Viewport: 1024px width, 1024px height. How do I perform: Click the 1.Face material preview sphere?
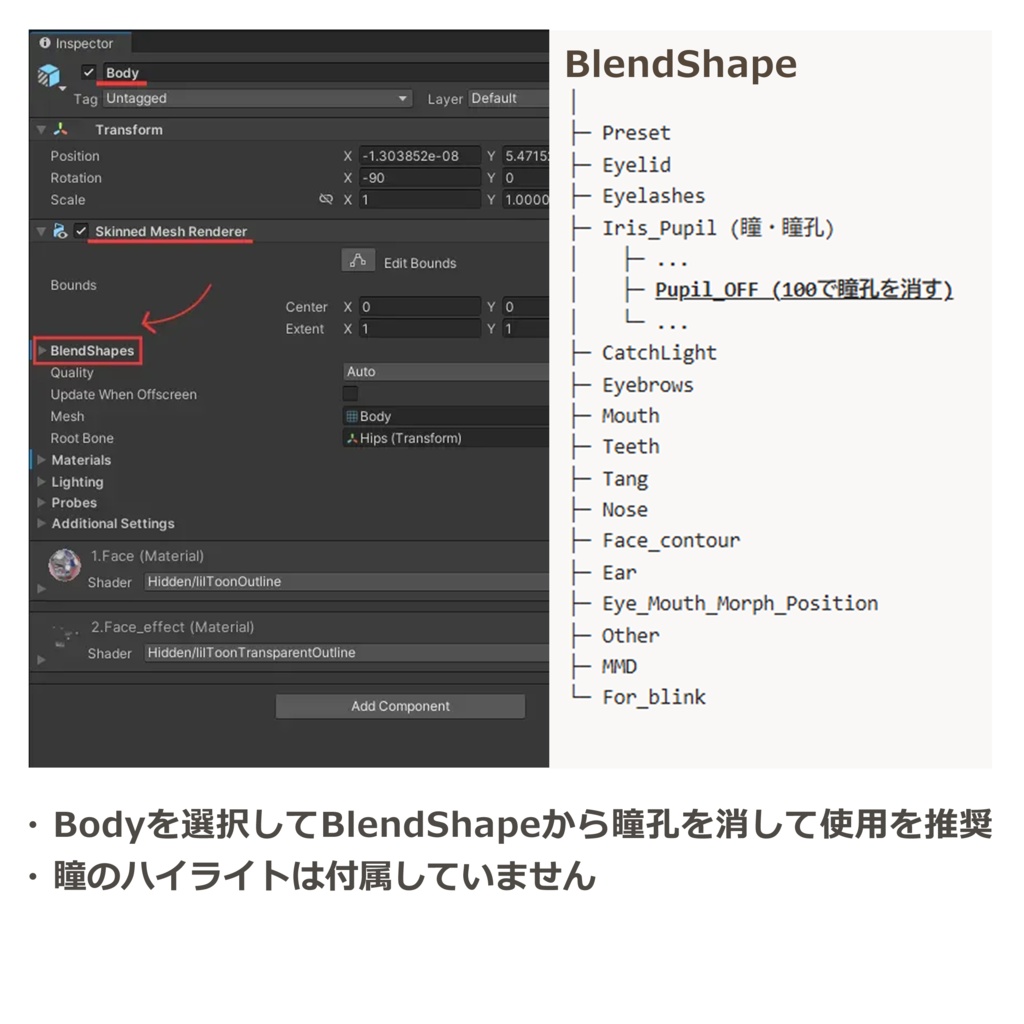point(65,565)
